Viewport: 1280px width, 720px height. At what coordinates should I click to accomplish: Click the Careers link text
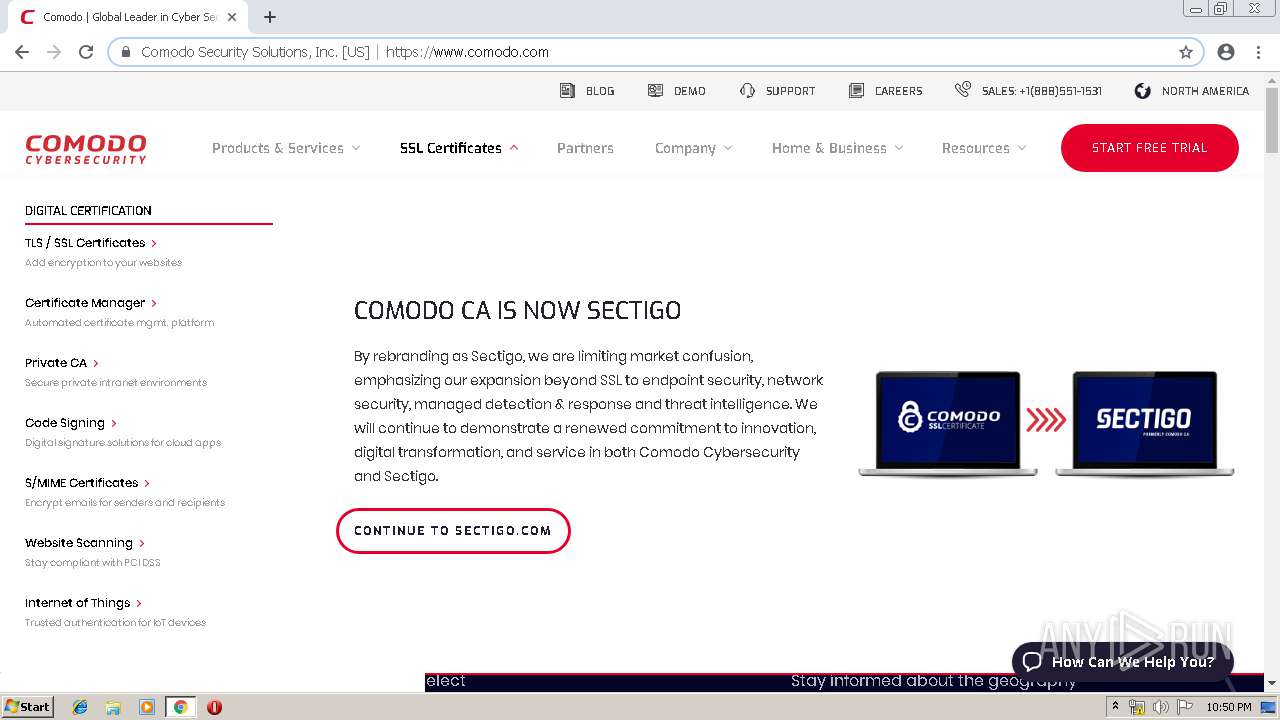(x=899, y=91)
